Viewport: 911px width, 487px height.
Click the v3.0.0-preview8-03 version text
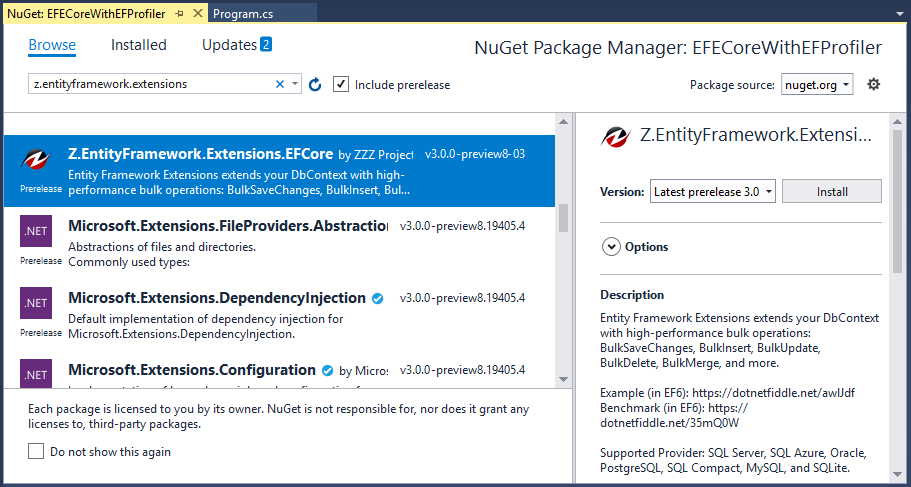475,155
